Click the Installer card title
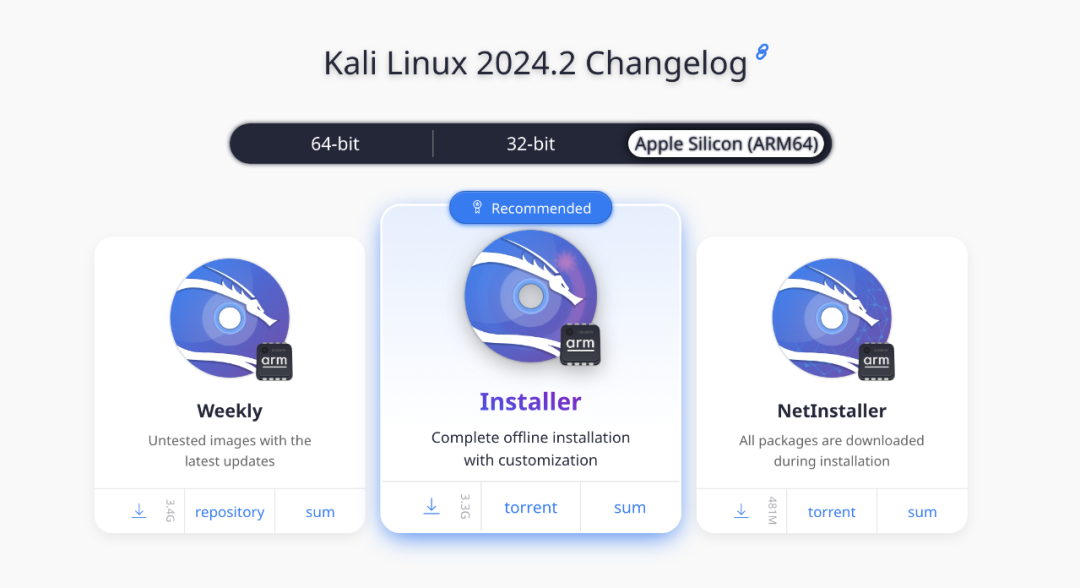 tap(530, 401)
